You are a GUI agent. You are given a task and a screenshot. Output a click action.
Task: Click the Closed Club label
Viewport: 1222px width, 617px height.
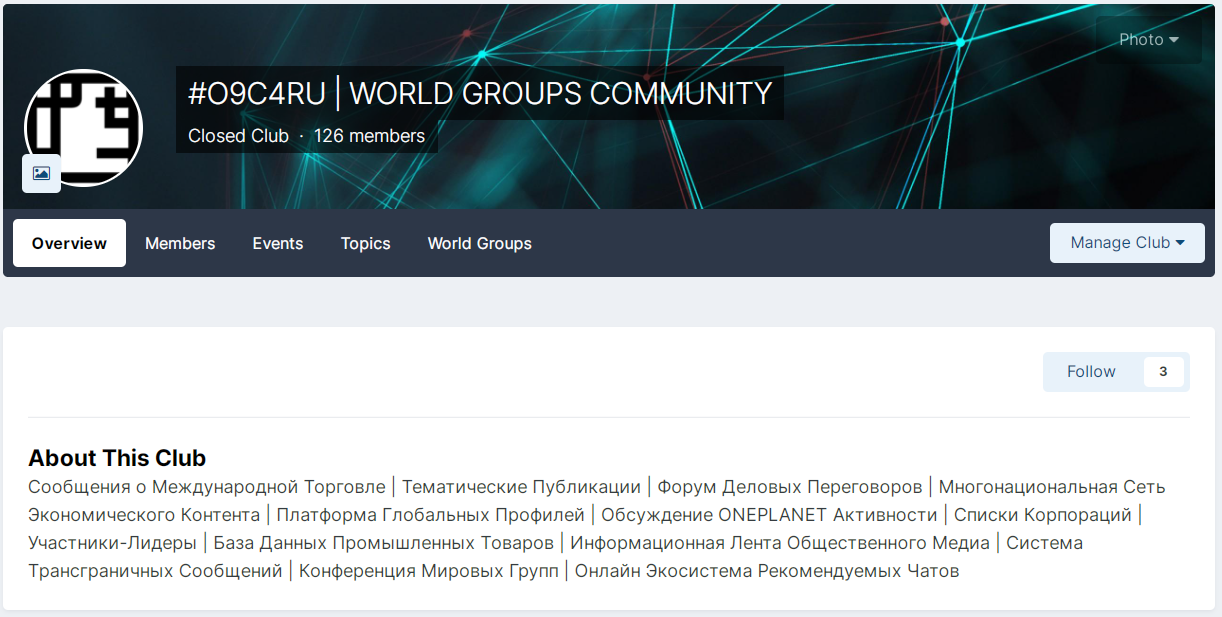238,136
